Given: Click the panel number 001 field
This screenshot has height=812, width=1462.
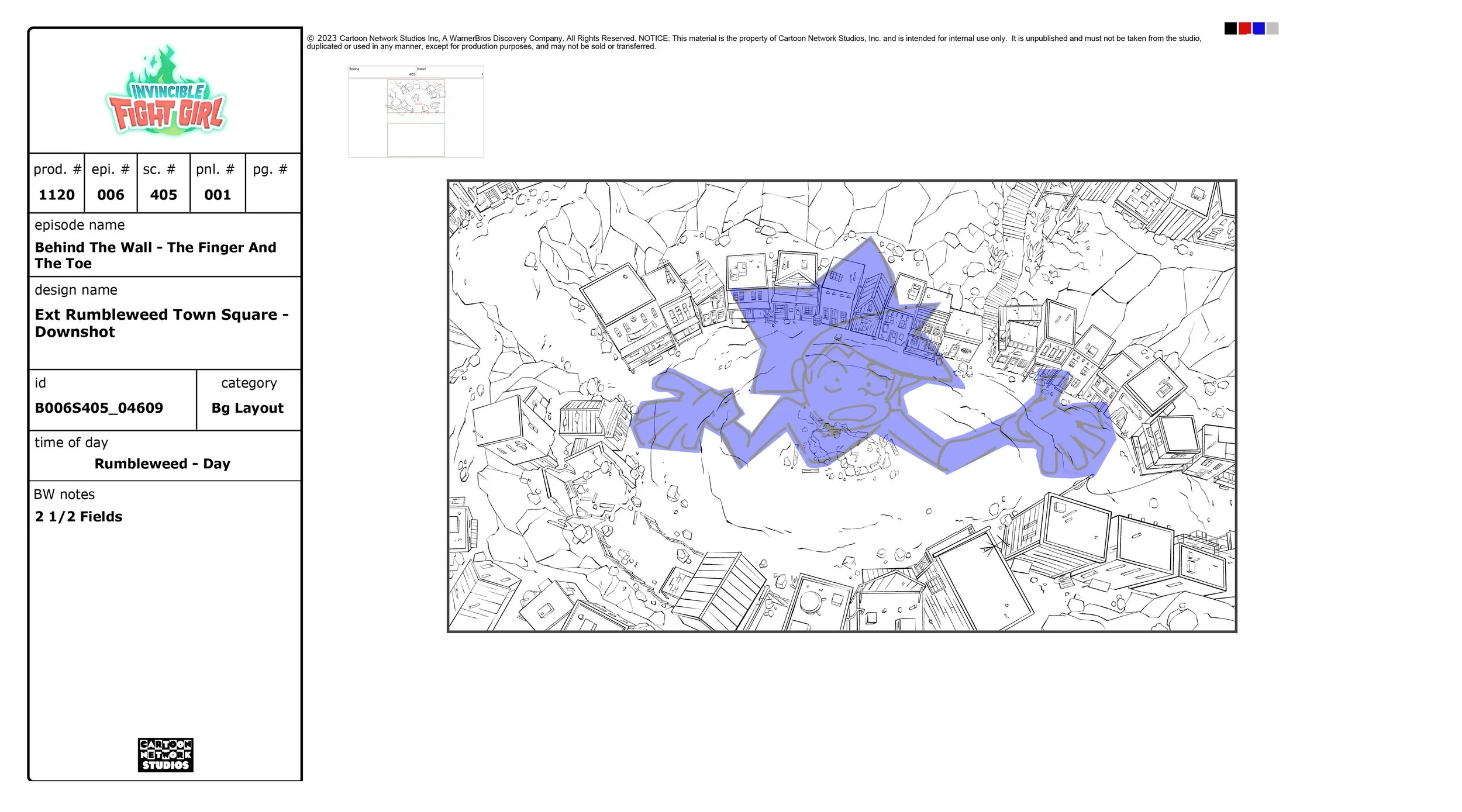Looking at the screenshot, I should (x=218, y=195).
